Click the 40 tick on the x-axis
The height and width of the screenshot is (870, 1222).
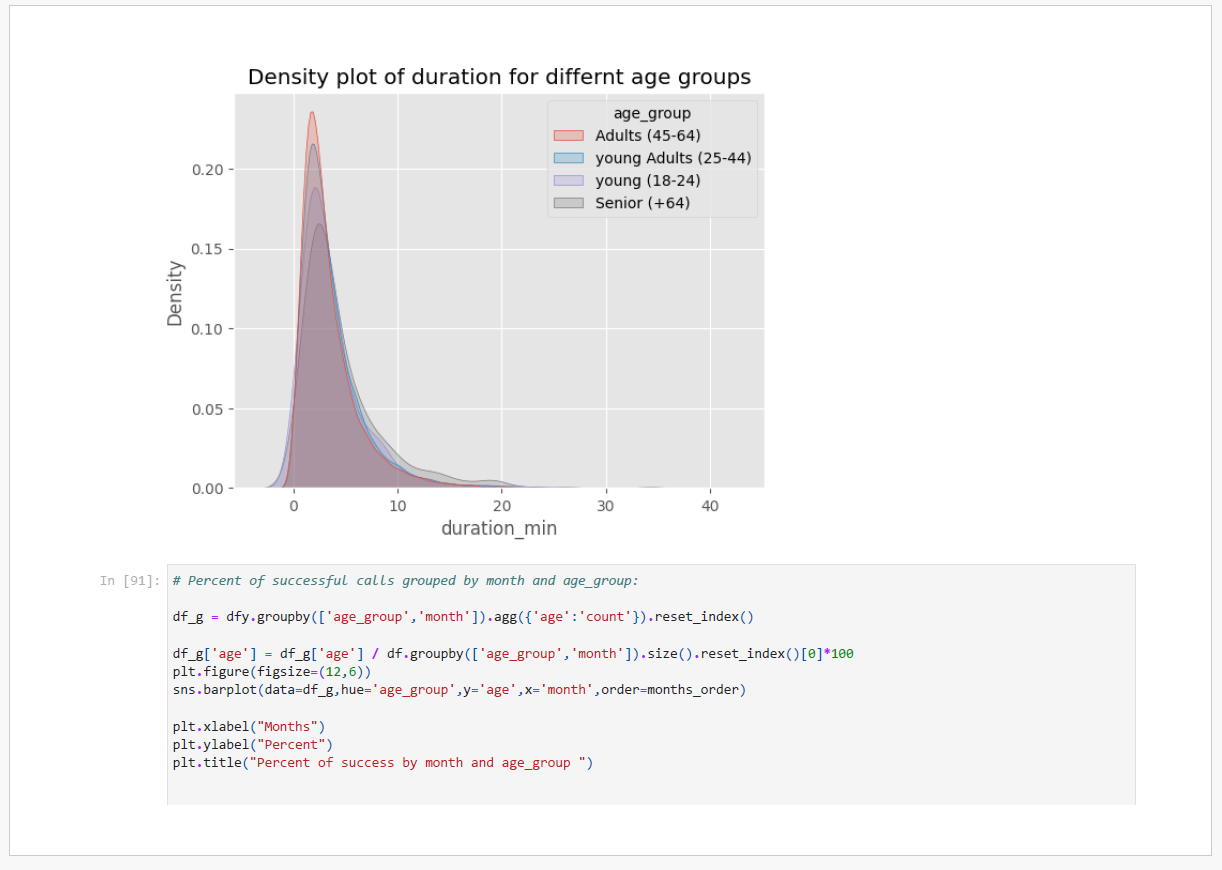coord(710,506)
